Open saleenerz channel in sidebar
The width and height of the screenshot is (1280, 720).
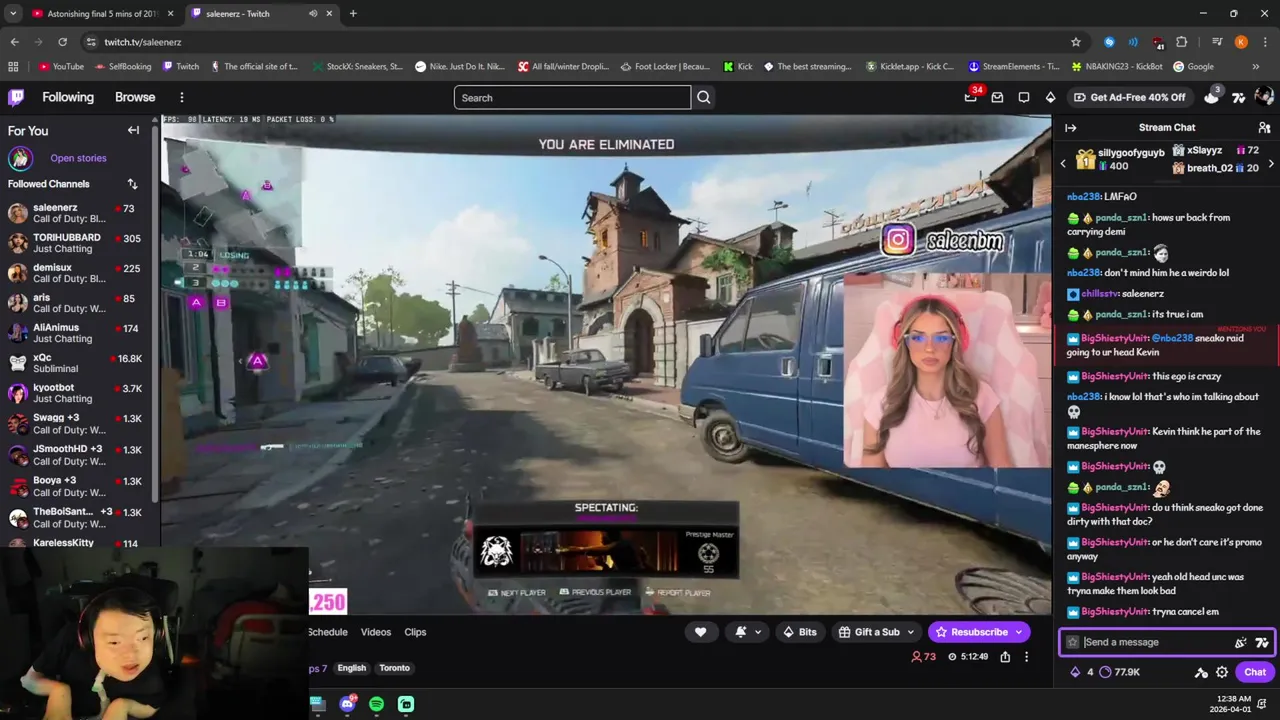(x=76, y=213)
